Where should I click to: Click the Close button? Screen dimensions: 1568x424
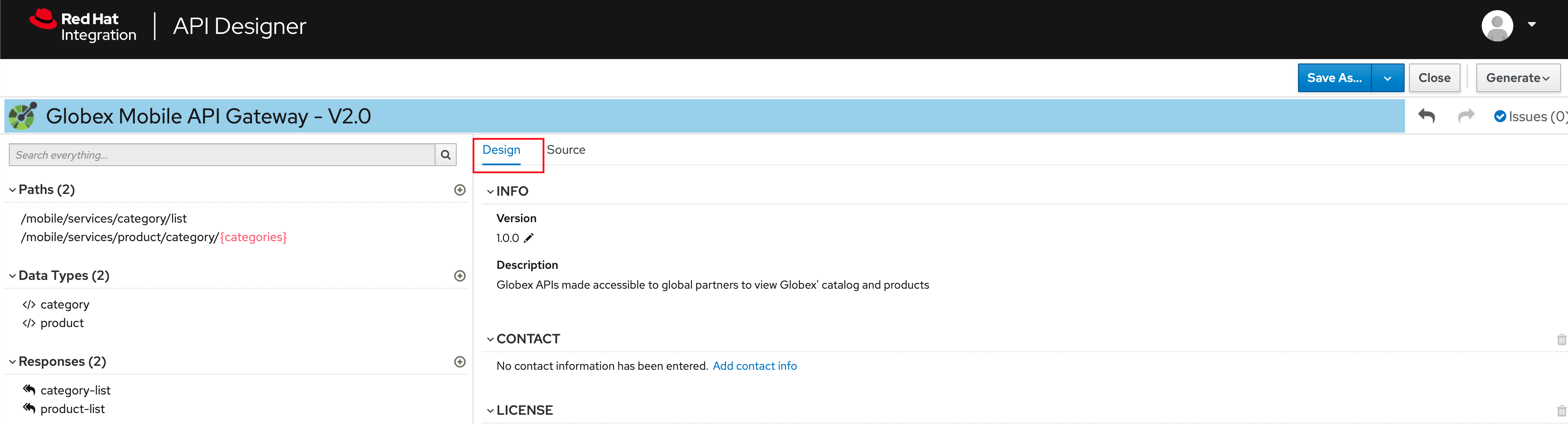point(1434,78)
